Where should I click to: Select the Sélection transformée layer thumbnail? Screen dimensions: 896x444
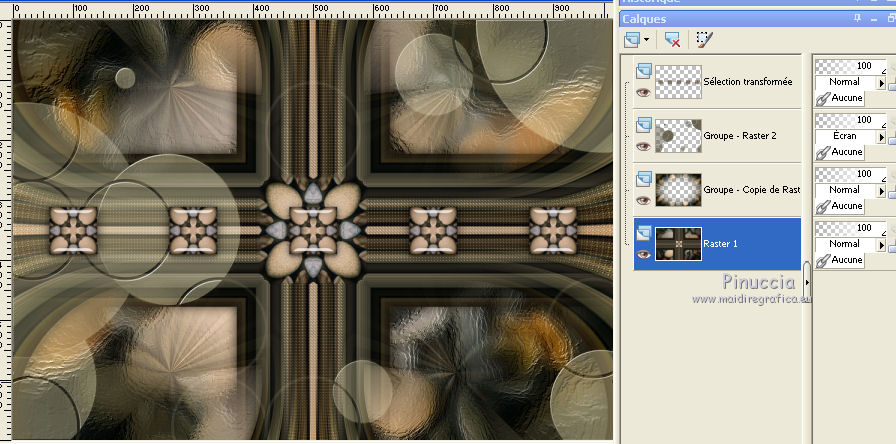pos(678,82)
